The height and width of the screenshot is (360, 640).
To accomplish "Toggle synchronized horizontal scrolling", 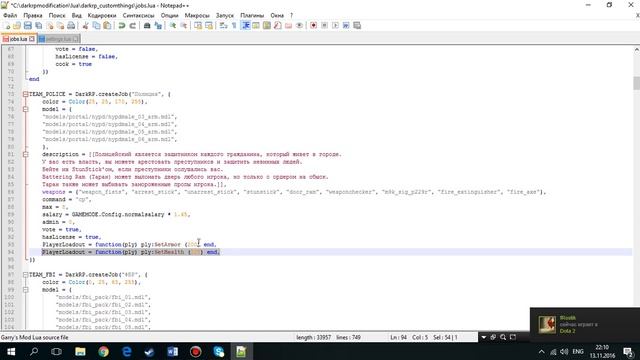I will (209, 26).
